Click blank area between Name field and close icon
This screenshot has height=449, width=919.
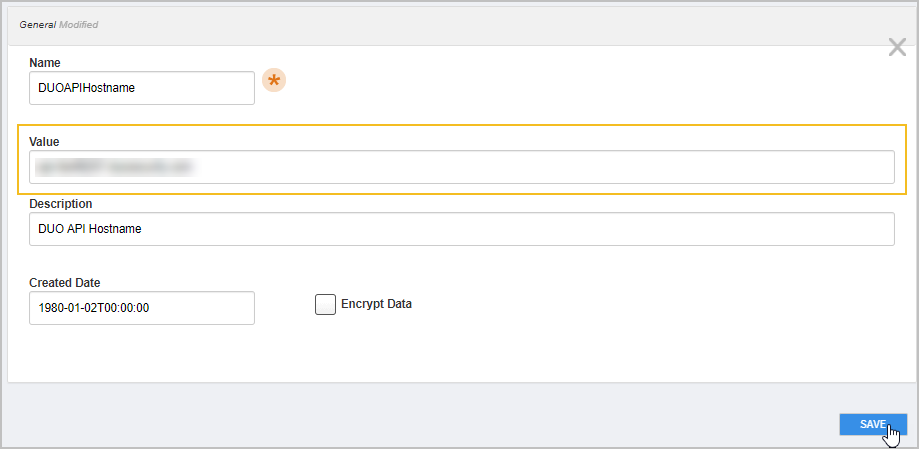(580, 85)
